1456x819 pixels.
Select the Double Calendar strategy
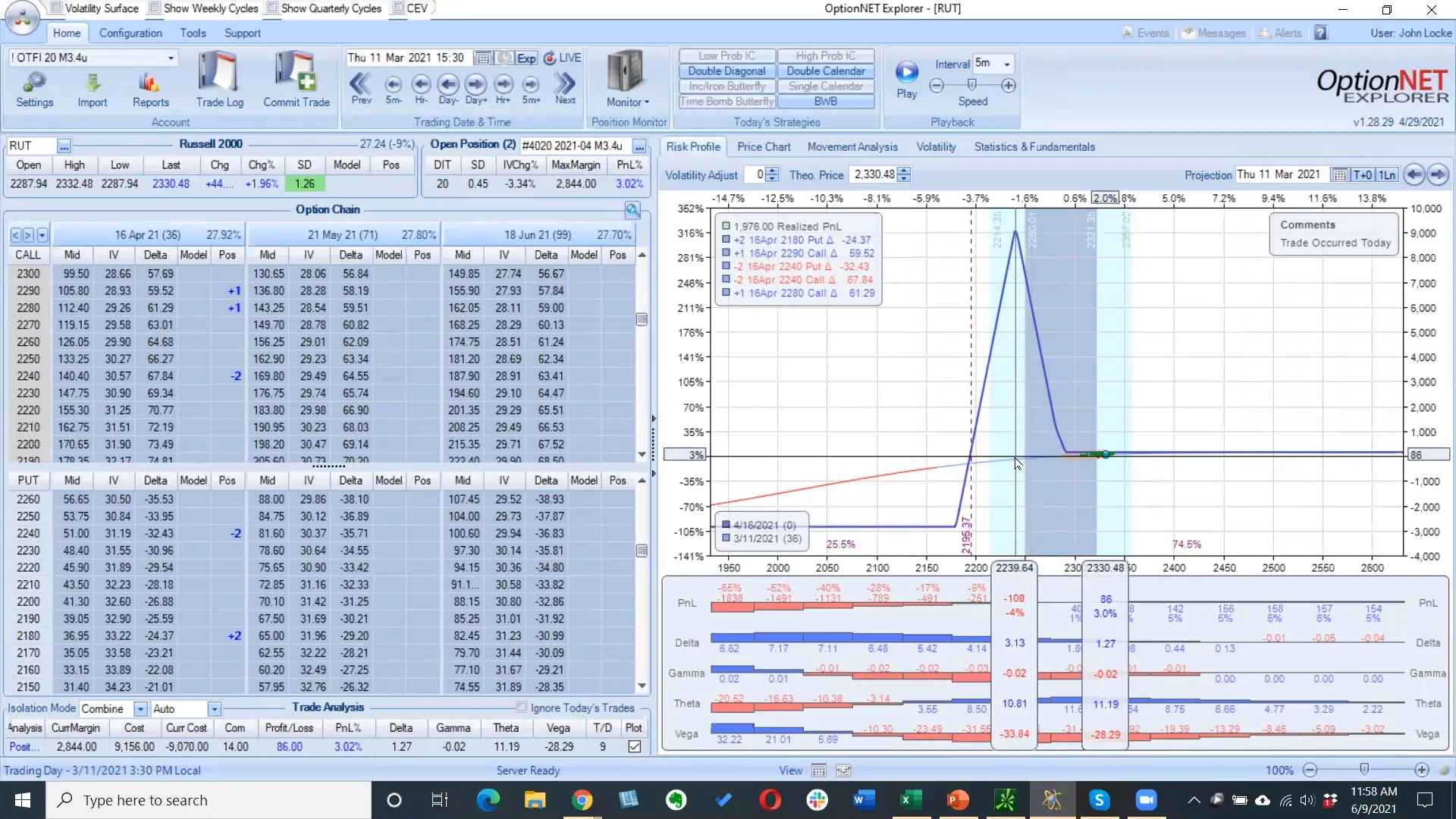(826, 71)
